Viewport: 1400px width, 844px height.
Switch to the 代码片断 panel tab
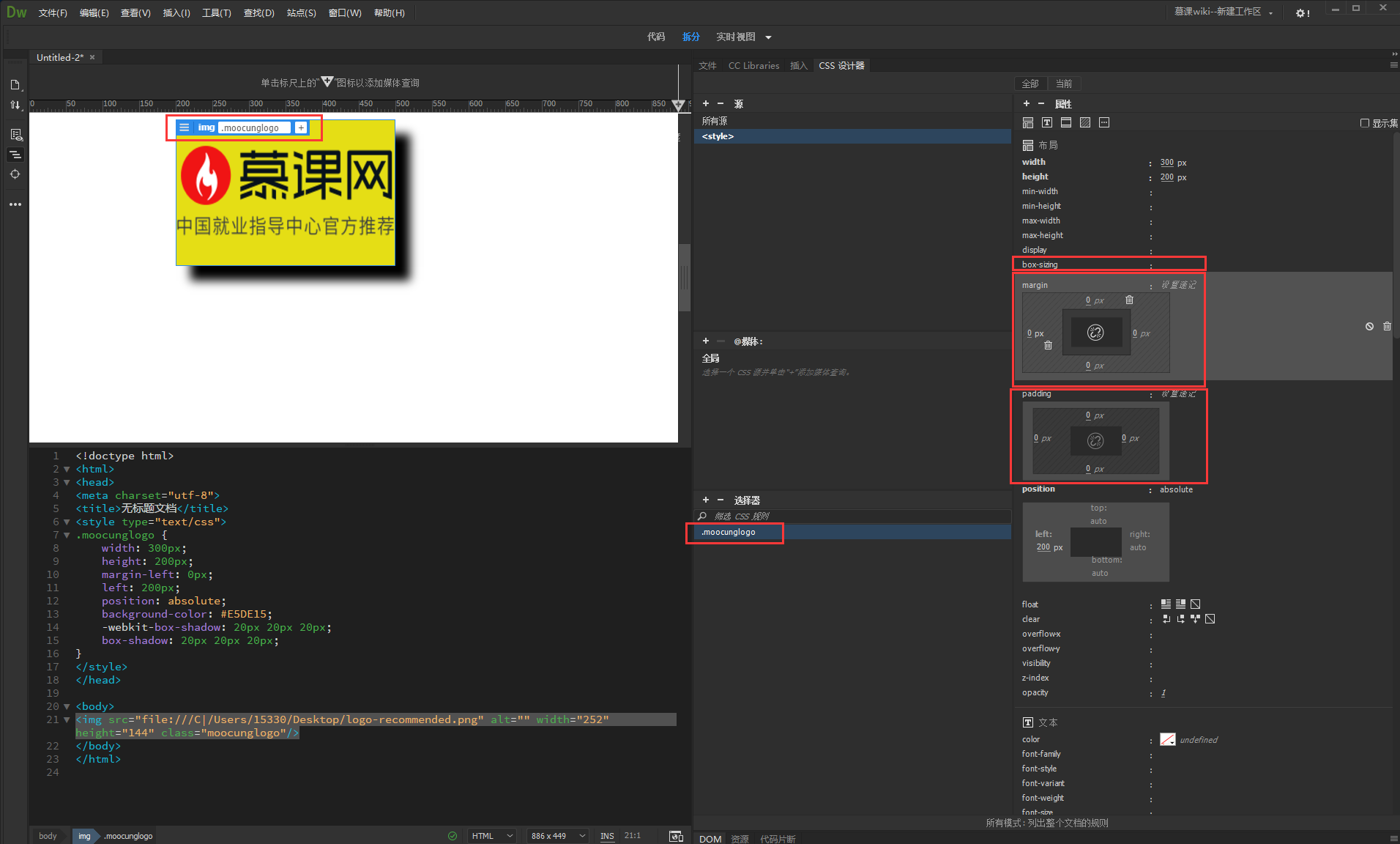click(778, 839)
